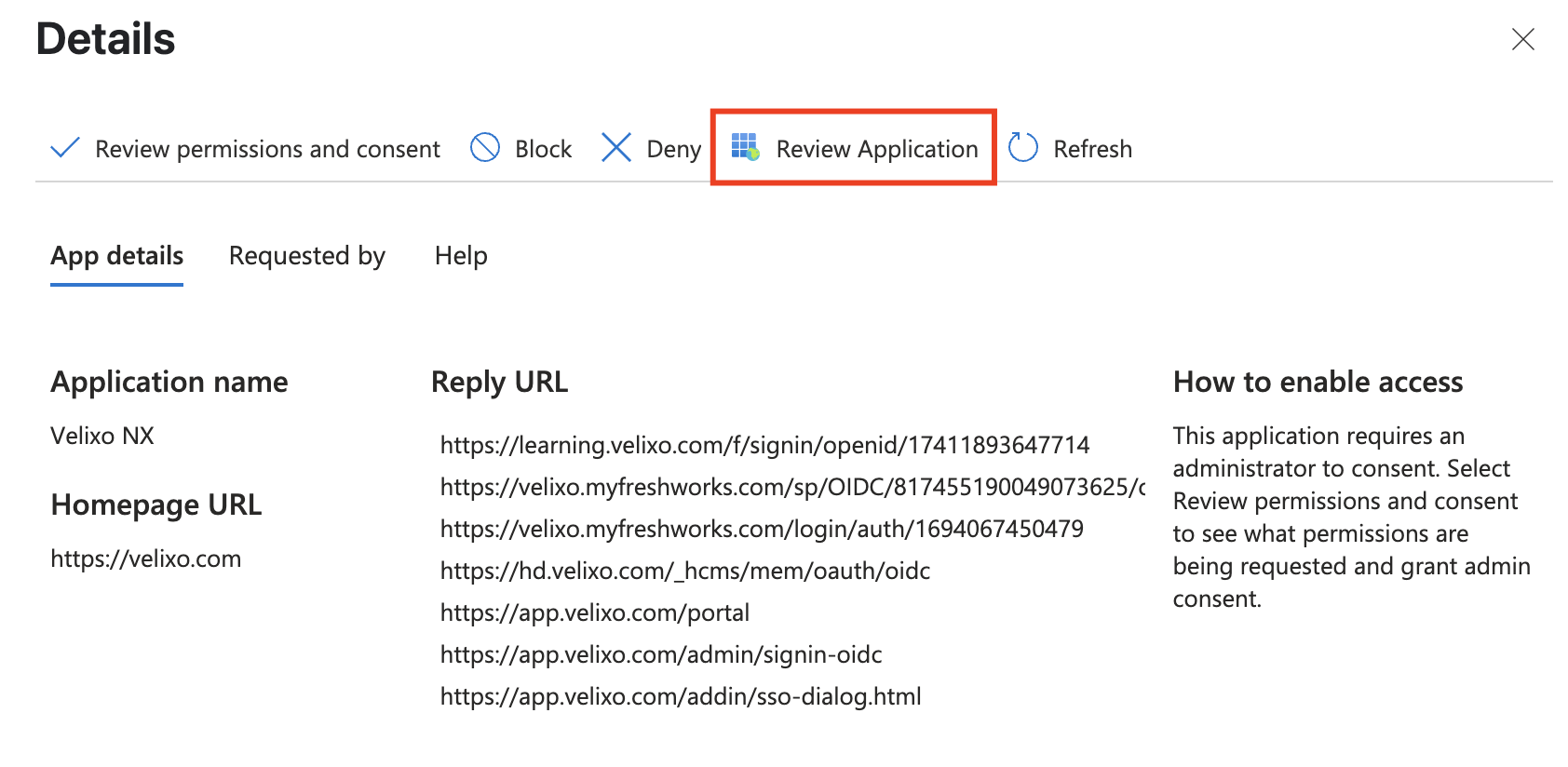Select the Velixo NX application name
The width and height of the screenshot is (1568, 767).
(x=102, y=436)
